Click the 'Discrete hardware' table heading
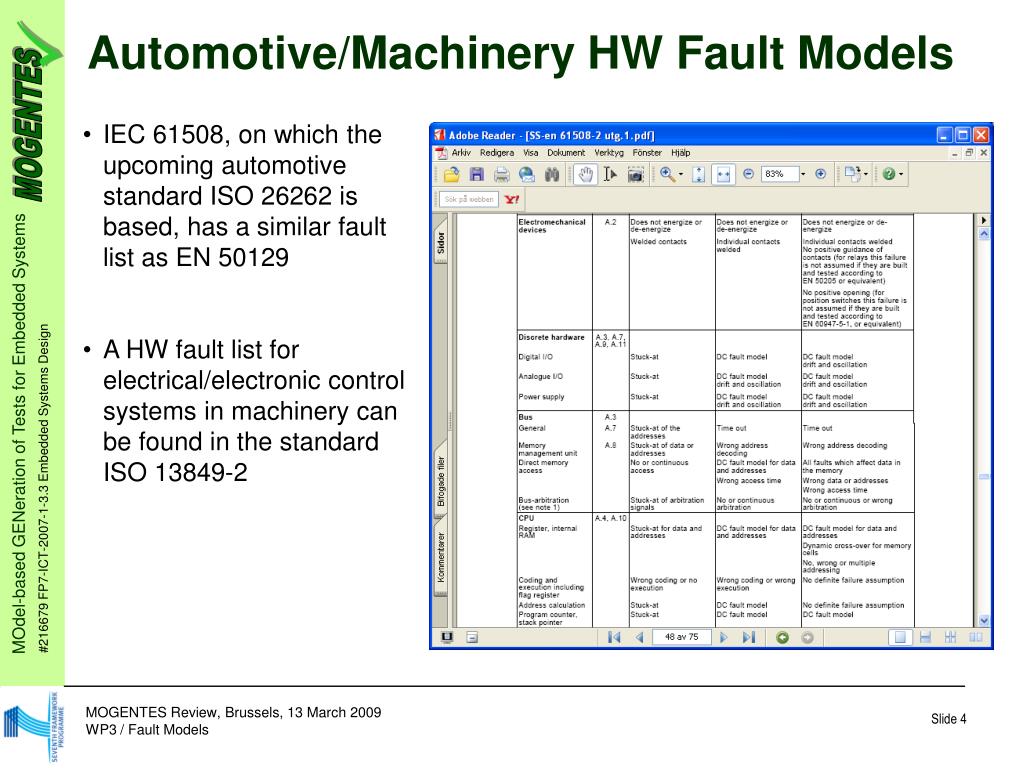The image size is (1024, 768). (551, 338)
